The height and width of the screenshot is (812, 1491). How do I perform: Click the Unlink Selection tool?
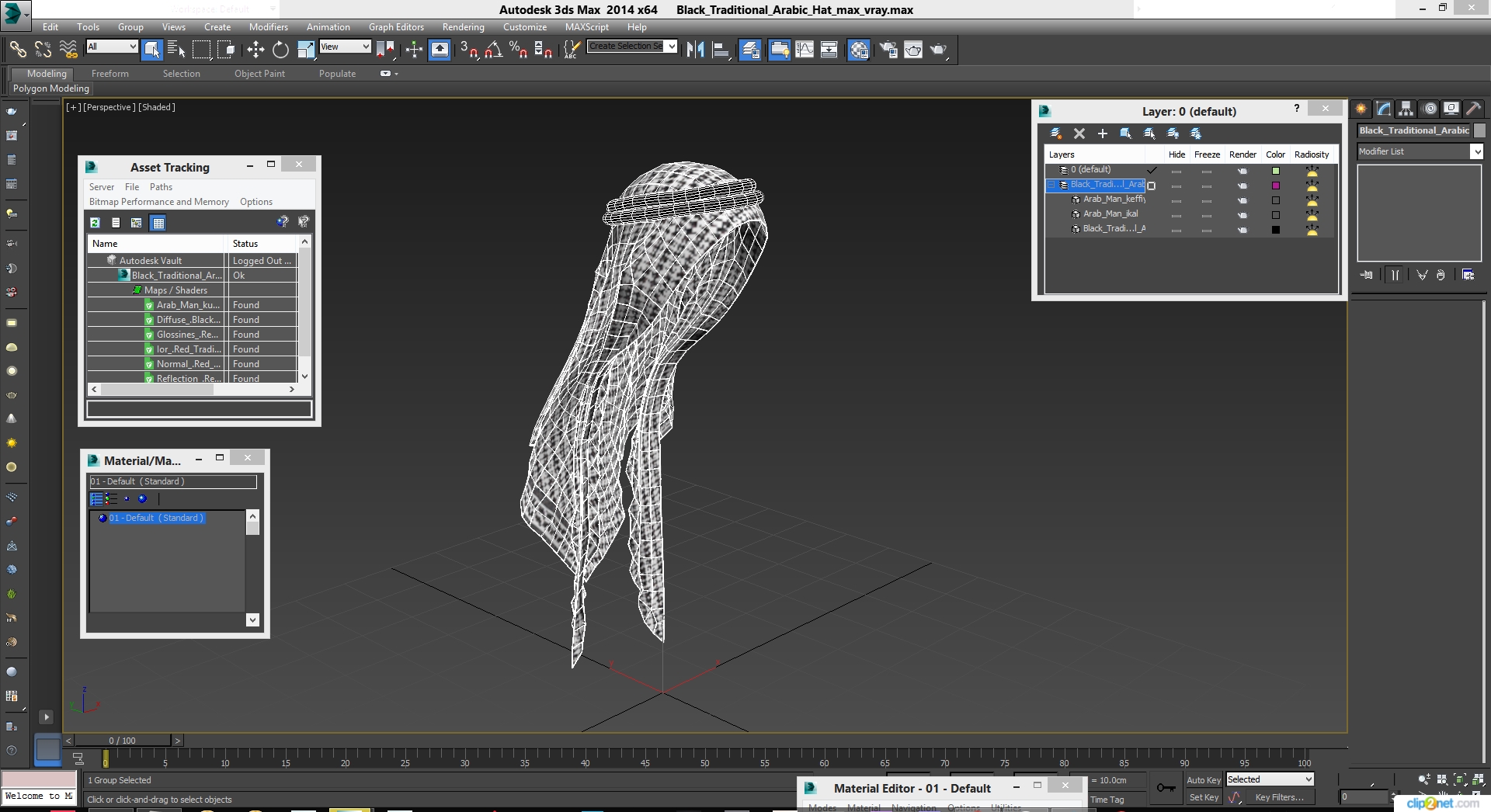point(43,50)
